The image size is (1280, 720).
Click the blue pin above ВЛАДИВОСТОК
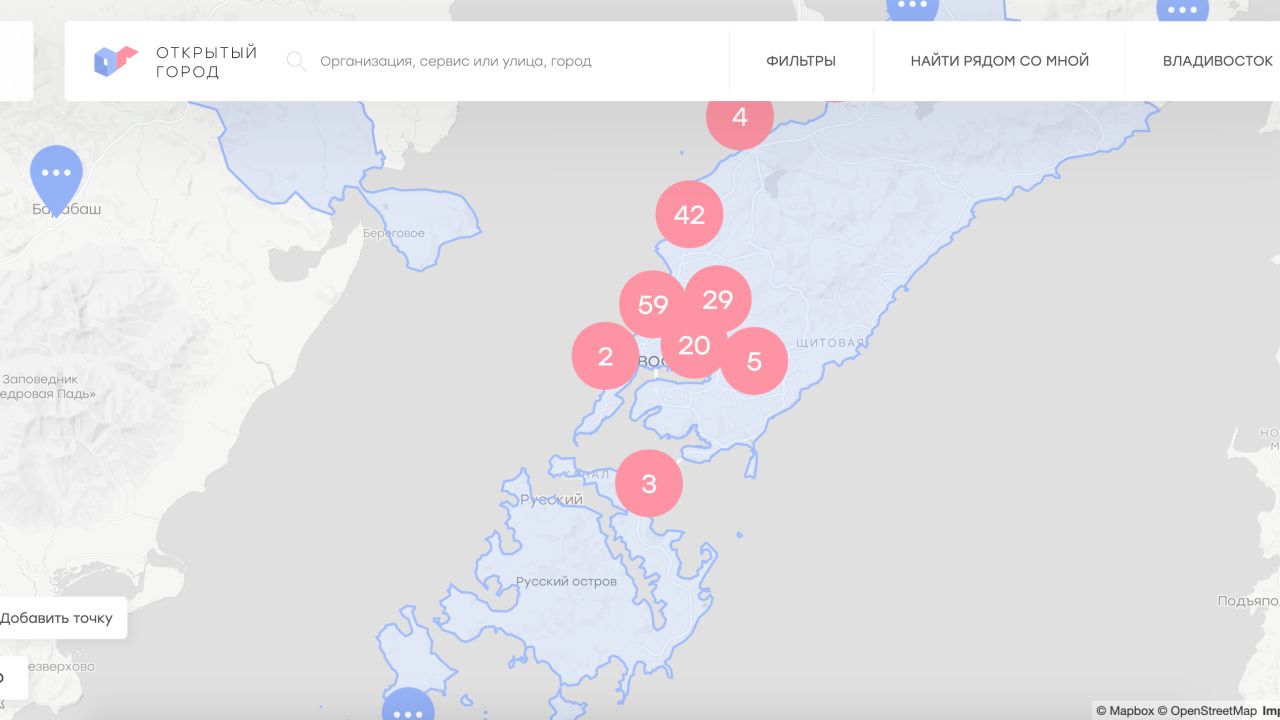click(x=1183, y=9)
